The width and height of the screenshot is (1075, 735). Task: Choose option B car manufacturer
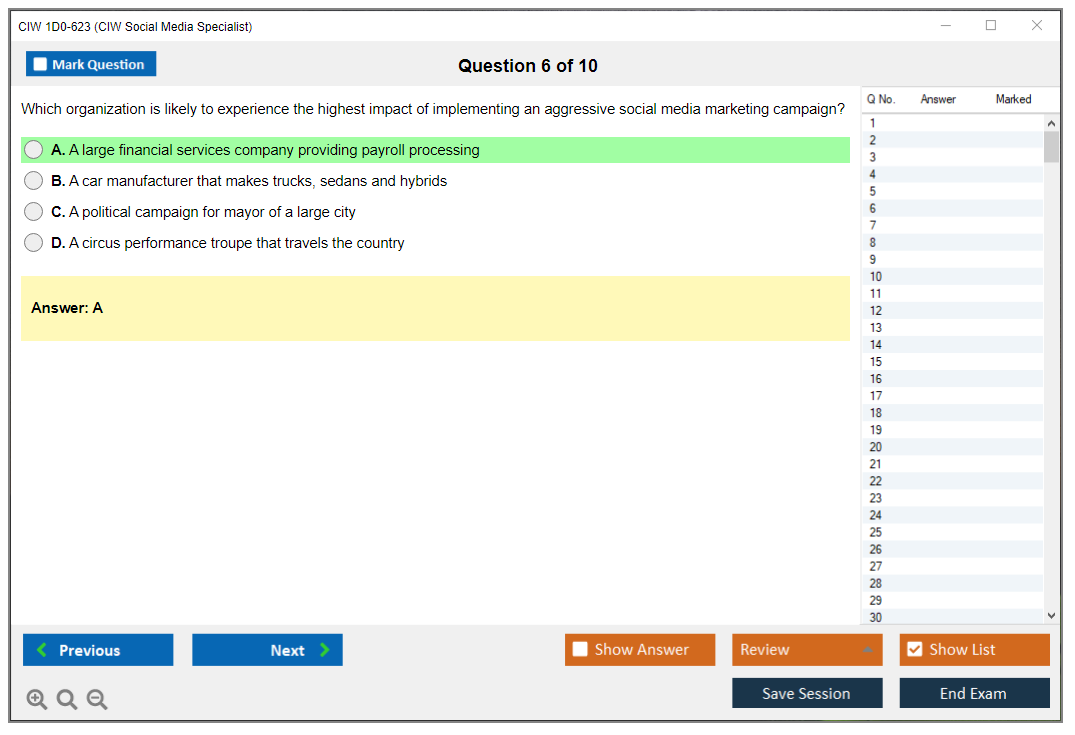34,181
